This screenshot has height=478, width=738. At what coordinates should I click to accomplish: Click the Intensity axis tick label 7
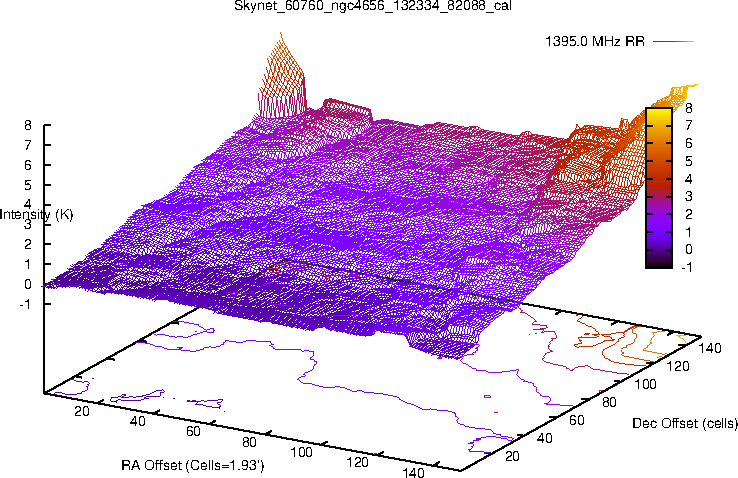(x=28, y=145)
